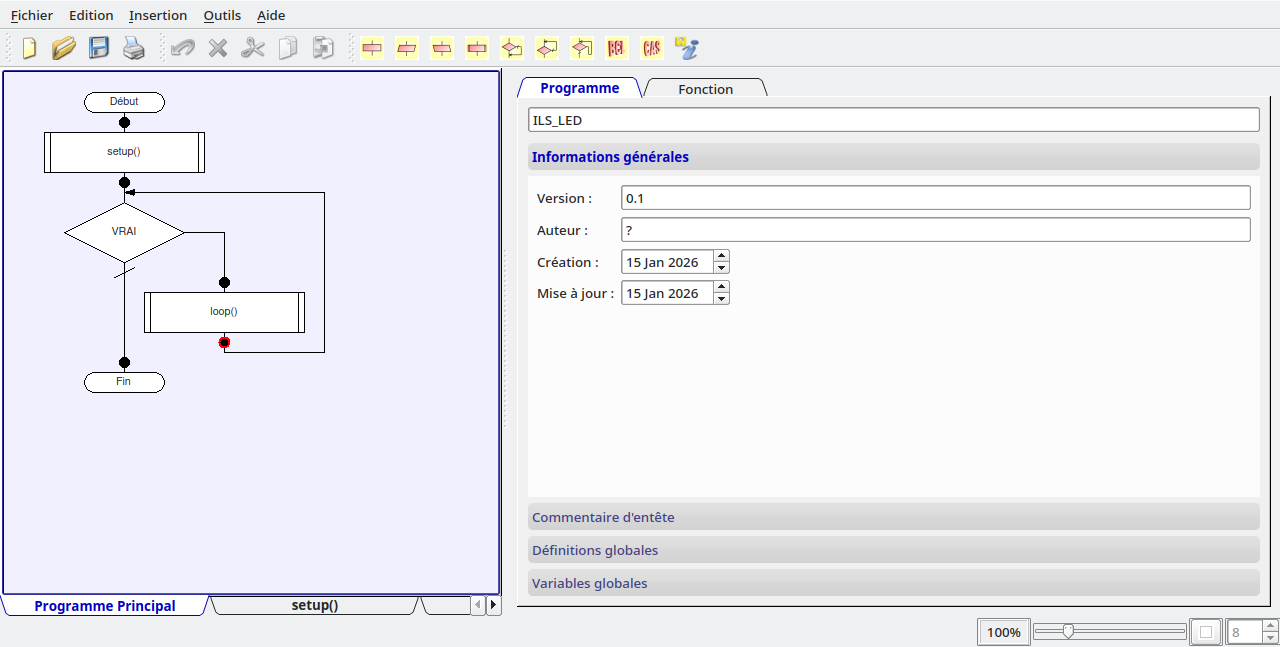This screenshot has width=1280, height=647.
Task: Switch to the setup() diagram tab
Action: (x=315, y=606)
